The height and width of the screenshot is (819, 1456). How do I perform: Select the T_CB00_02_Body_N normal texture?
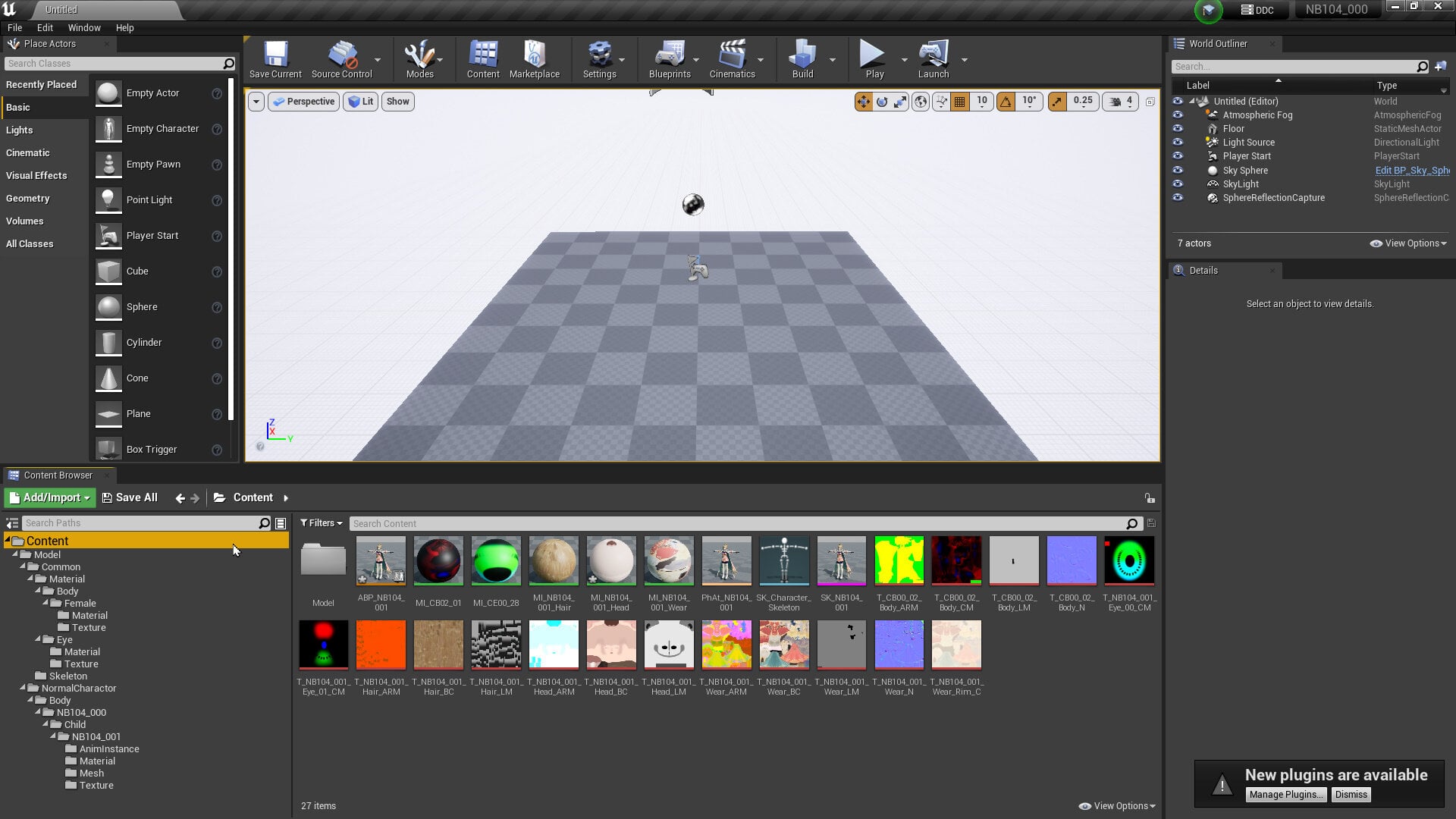1072,561
